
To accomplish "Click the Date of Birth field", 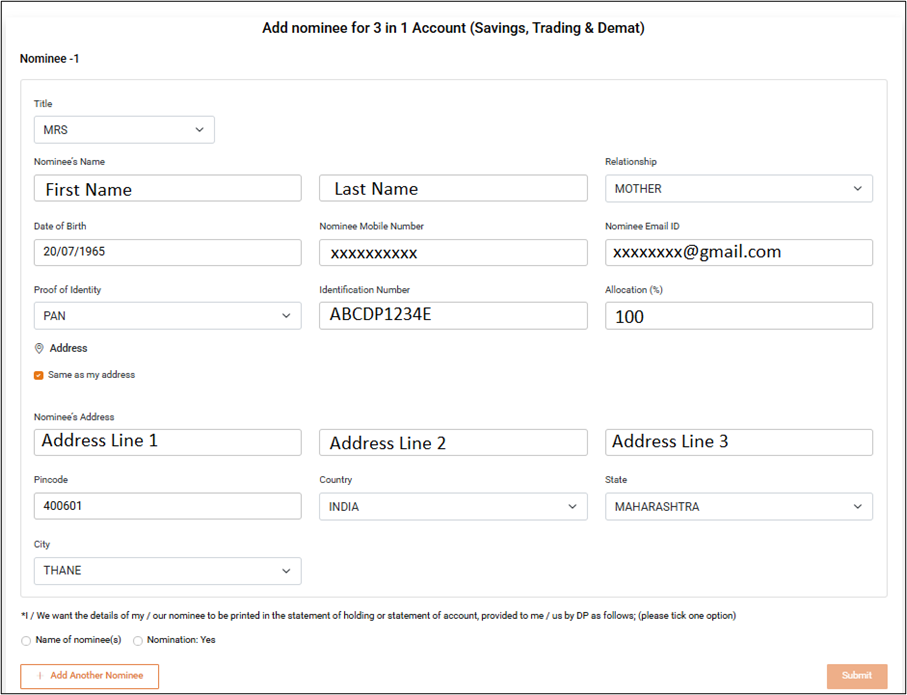I will 167,252.
